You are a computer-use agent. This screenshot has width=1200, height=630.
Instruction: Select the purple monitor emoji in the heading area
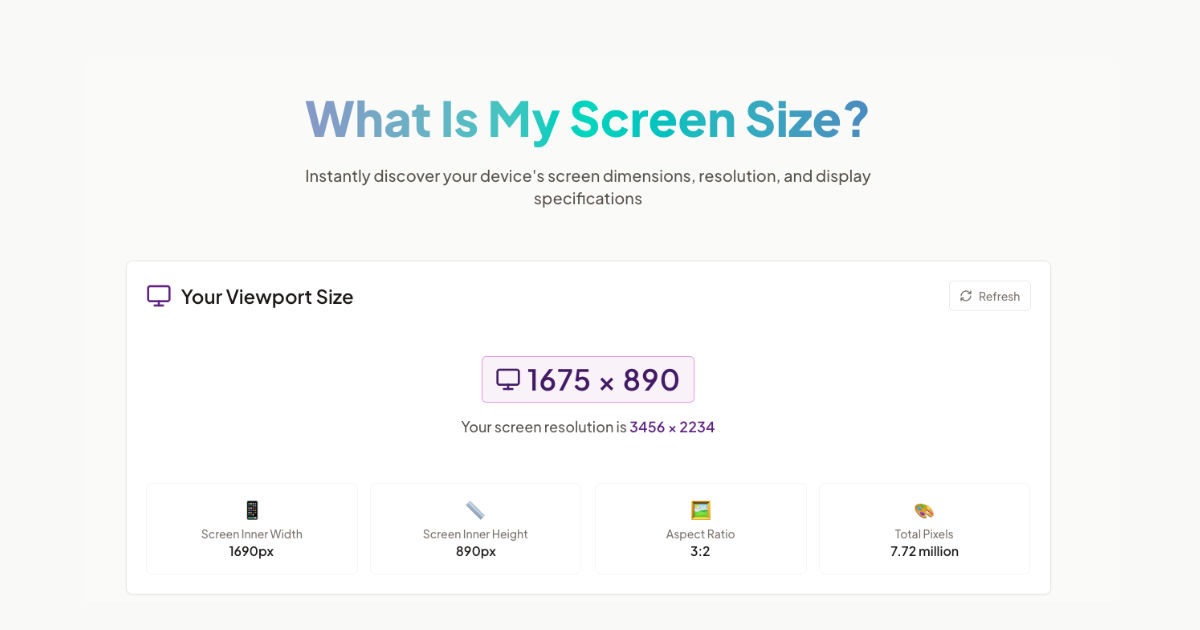coord(158,295)
